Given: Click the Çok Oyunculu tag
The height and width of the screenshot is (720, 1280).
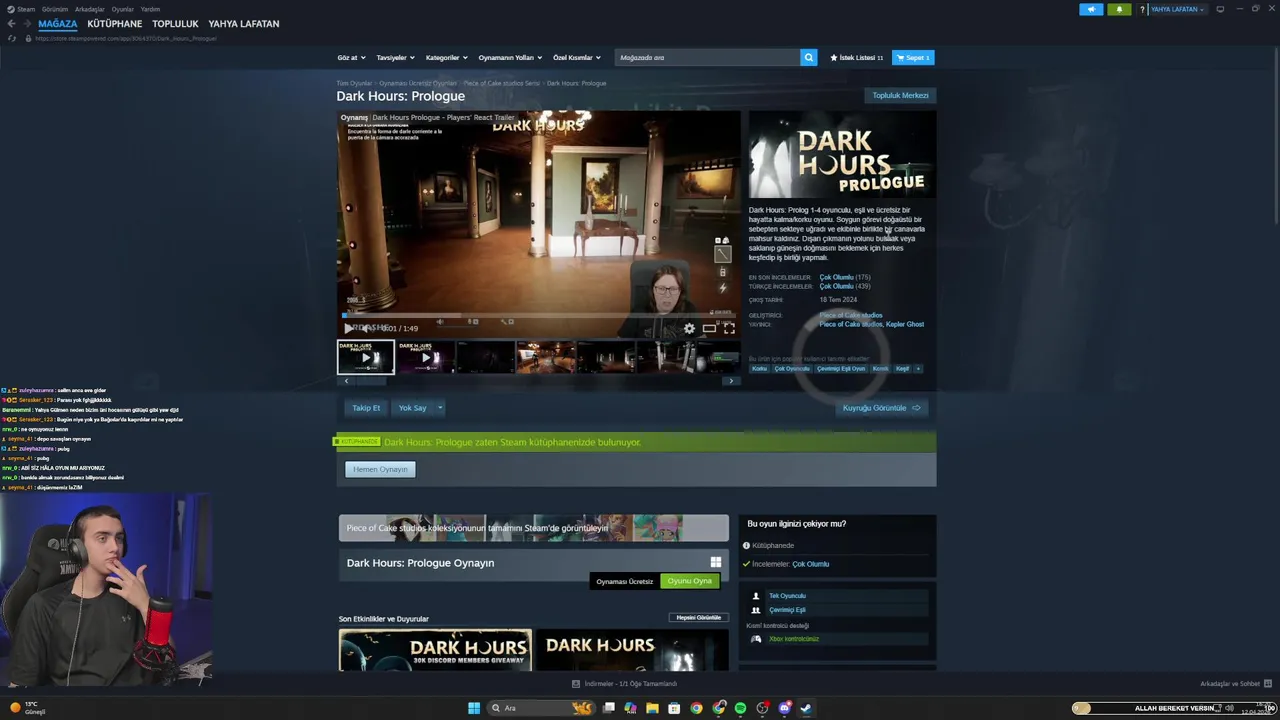Looking at the screenshot, I should (792, 368).
